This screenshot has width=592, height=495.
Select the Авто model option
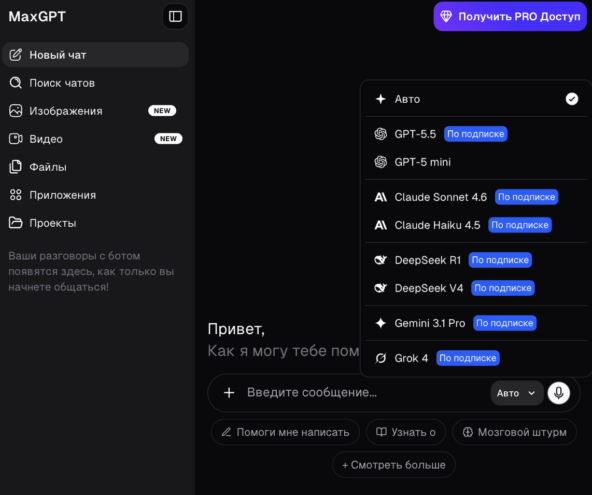click(476, 99)
